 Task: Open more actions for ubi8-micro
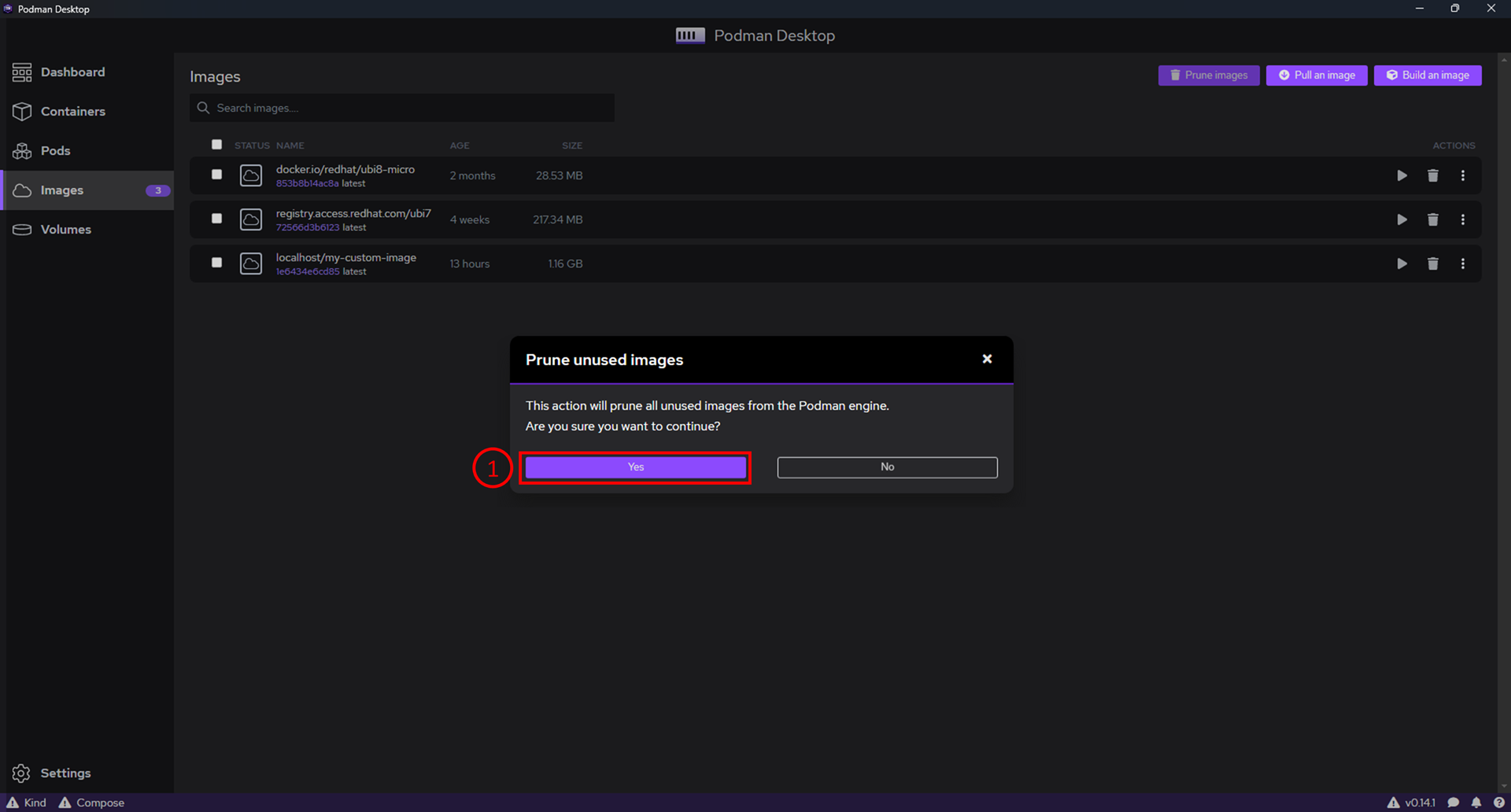1463,175
